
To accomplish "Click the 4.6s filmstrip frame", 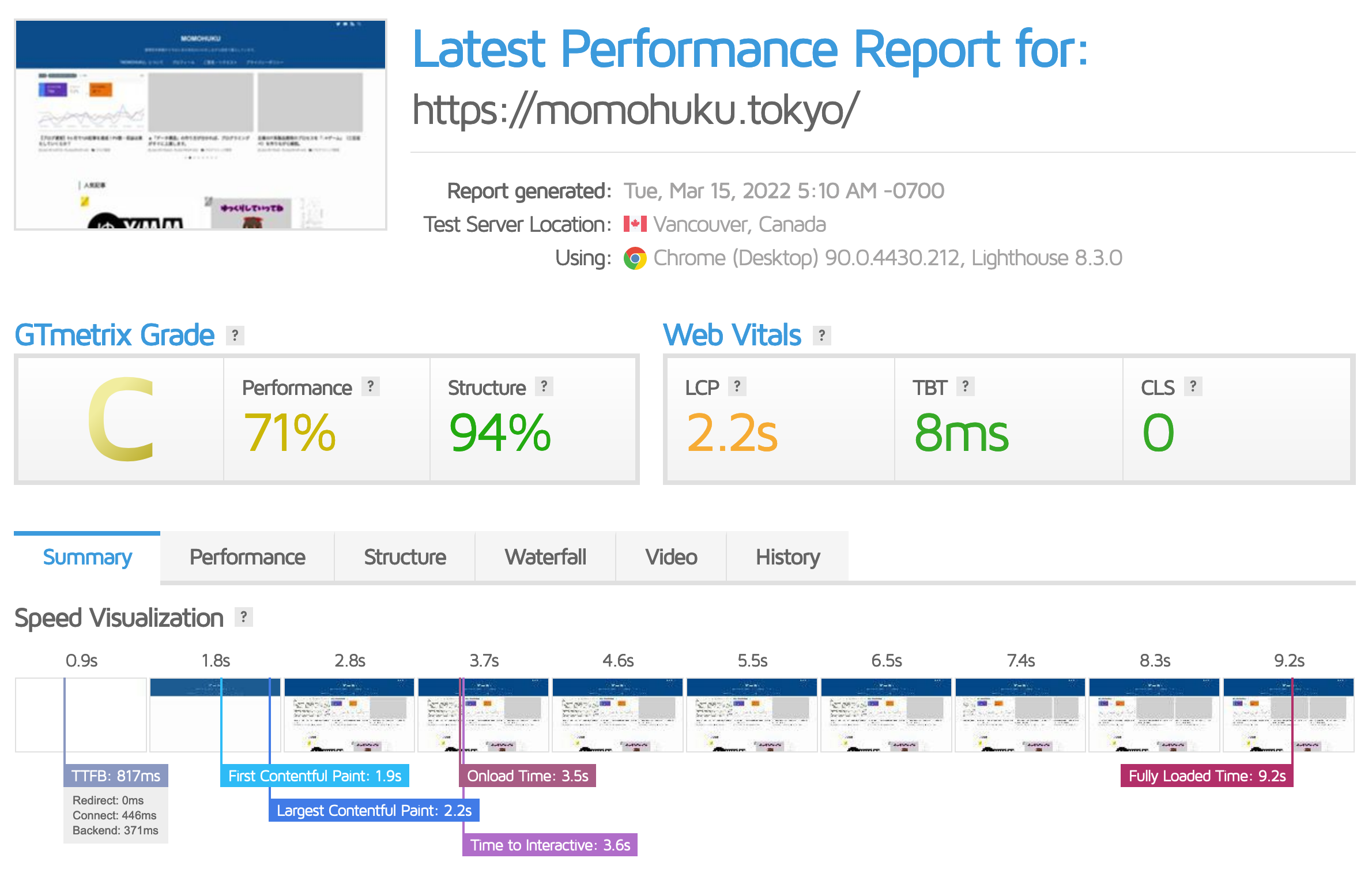I will point(617,715).
